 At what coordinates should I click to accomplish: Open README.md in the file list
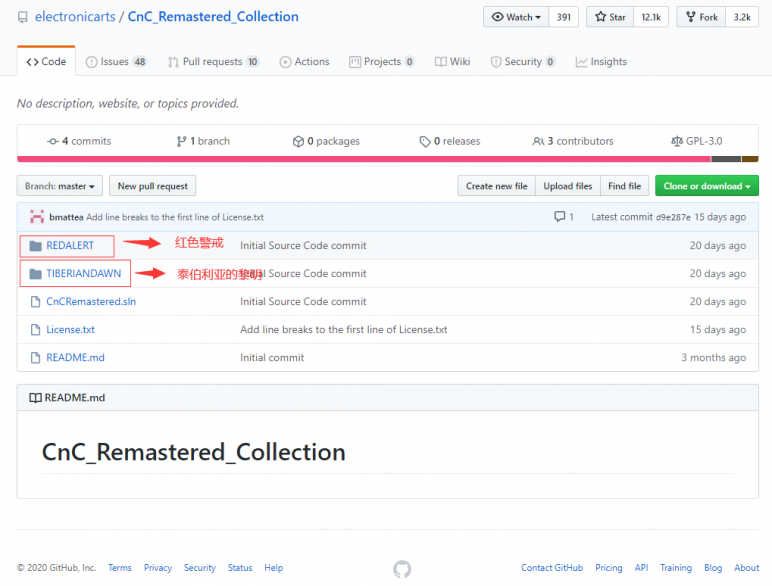75,358
